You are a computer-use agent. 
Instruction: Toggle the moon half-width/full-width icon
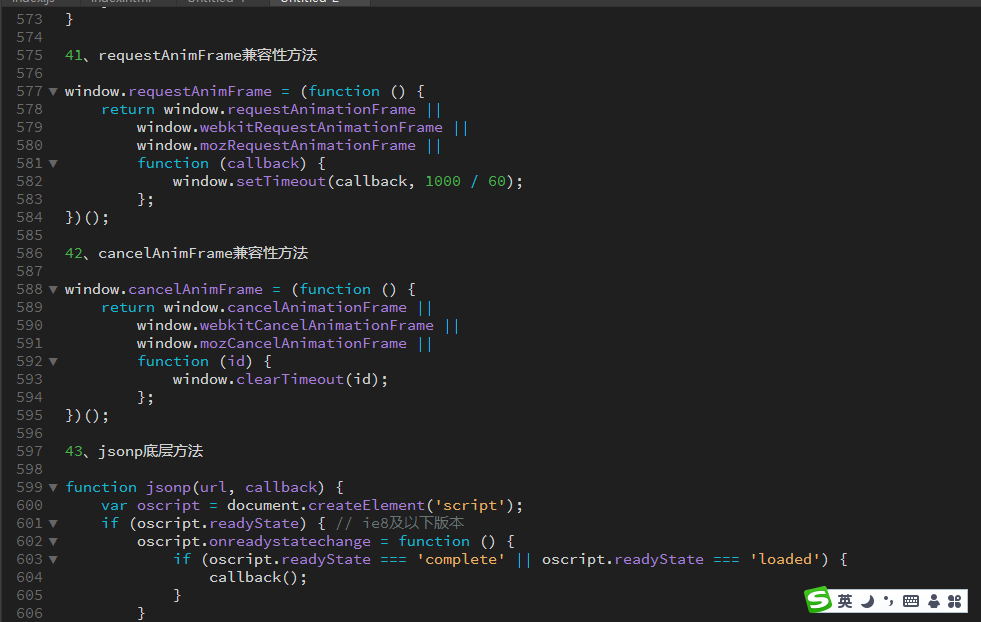click(x=867, y=601)
